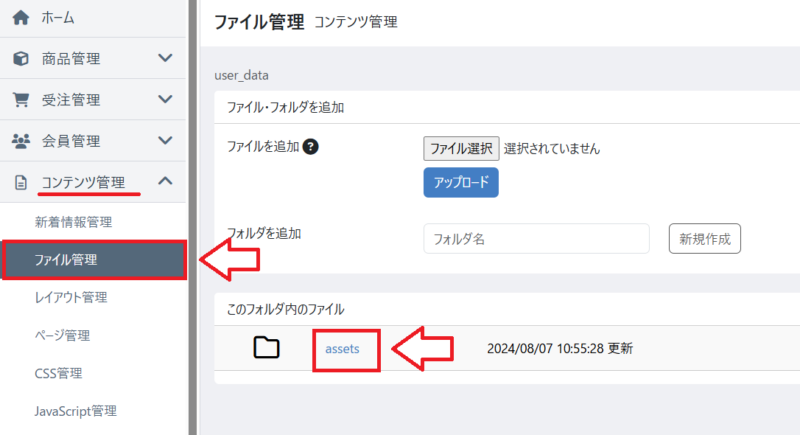Click the home icon in the sidebar
Screen dimensions: 800x435
pos(21,18)
